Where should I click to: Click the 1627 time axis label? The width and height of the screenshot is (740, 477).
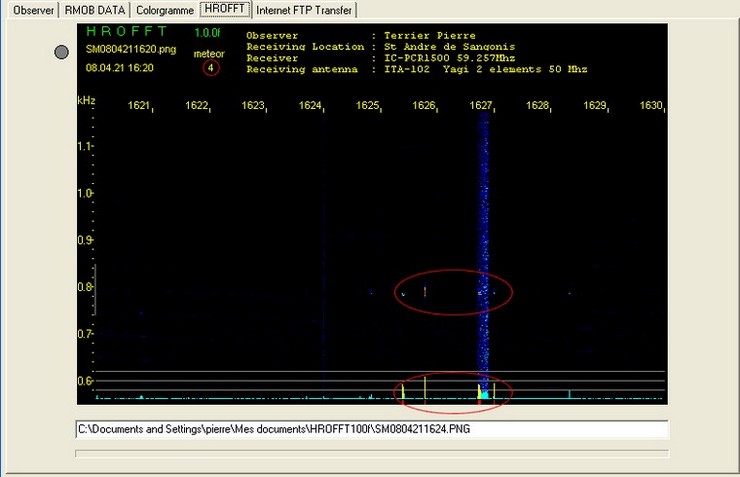pos(480,105)
